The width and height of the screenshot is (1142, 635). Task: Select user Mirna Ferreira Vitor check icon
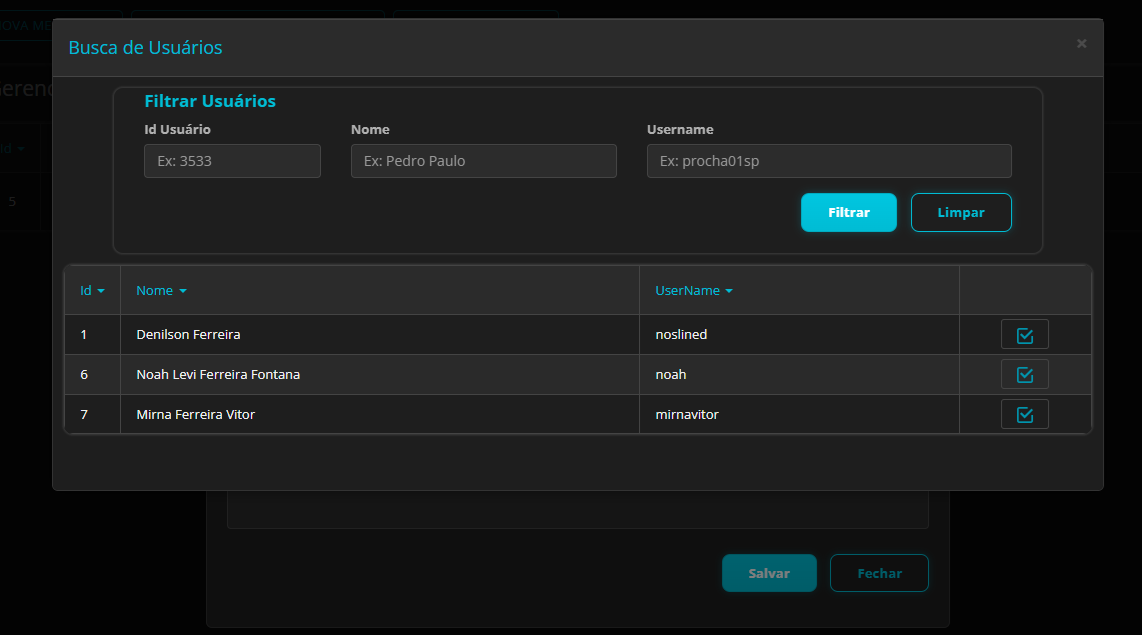(x=1024, y=415)
